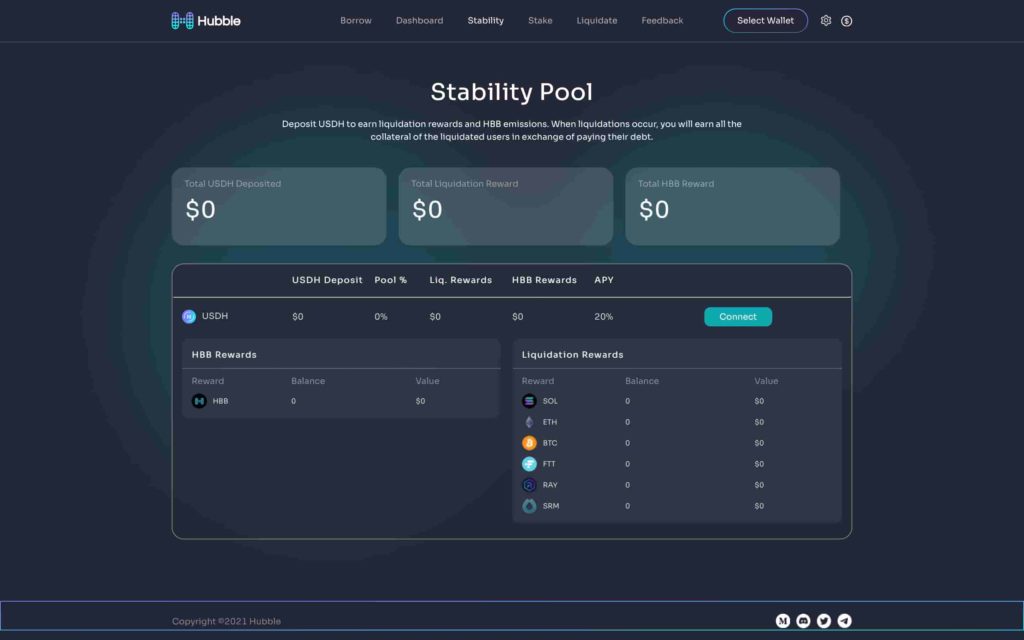The height and width of the screenshot is (640, 1024).
Task: Click the BTC icon in Liquidation Rewards
Action: pyautogui.click(x=528, y=443)
